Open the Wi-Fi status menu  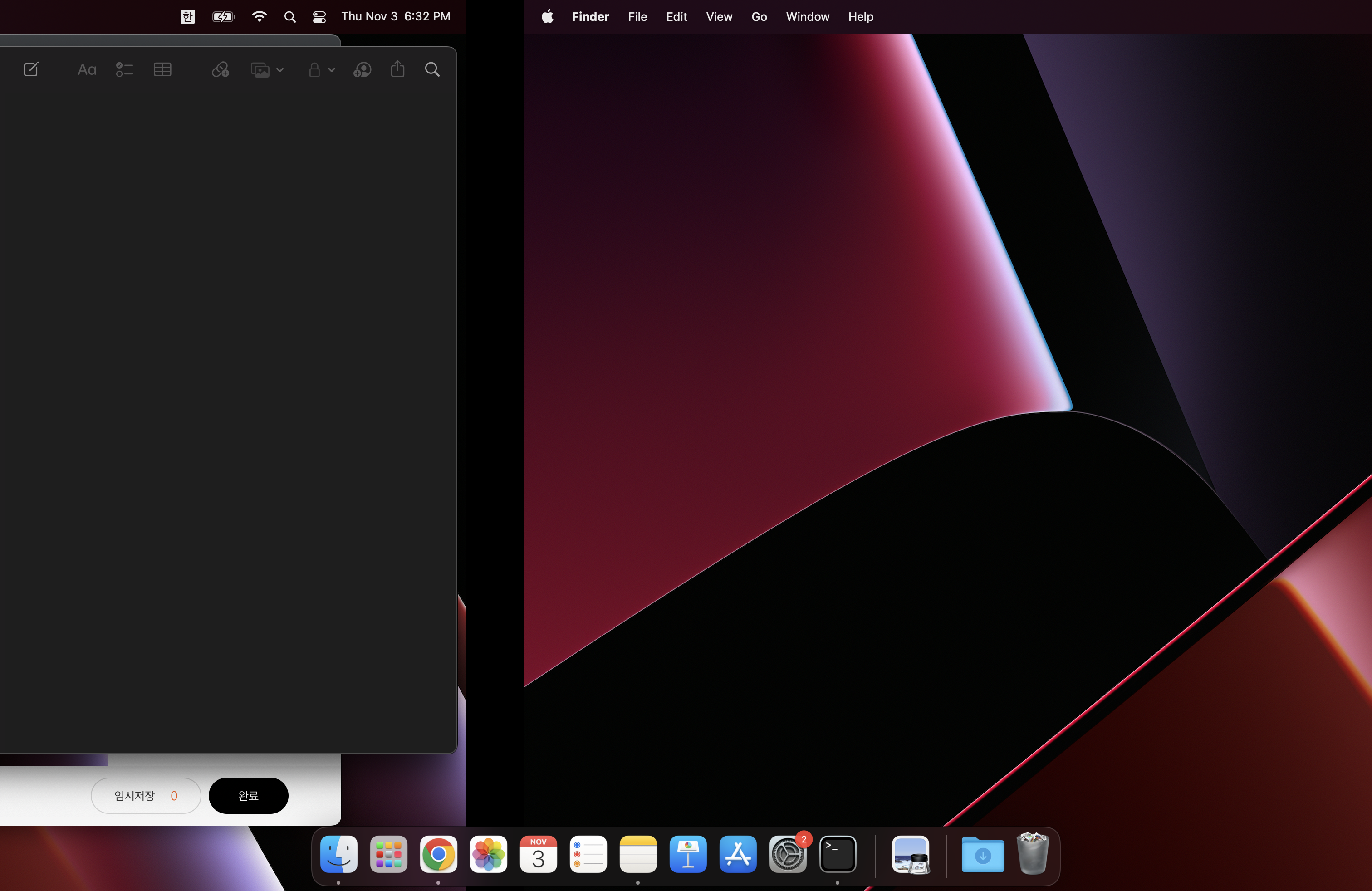point(260,17)
